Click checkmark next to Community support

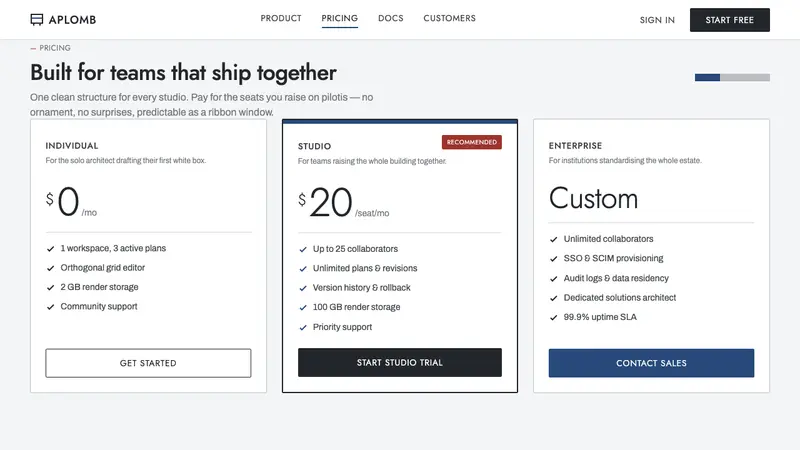(x=51, y=307)
